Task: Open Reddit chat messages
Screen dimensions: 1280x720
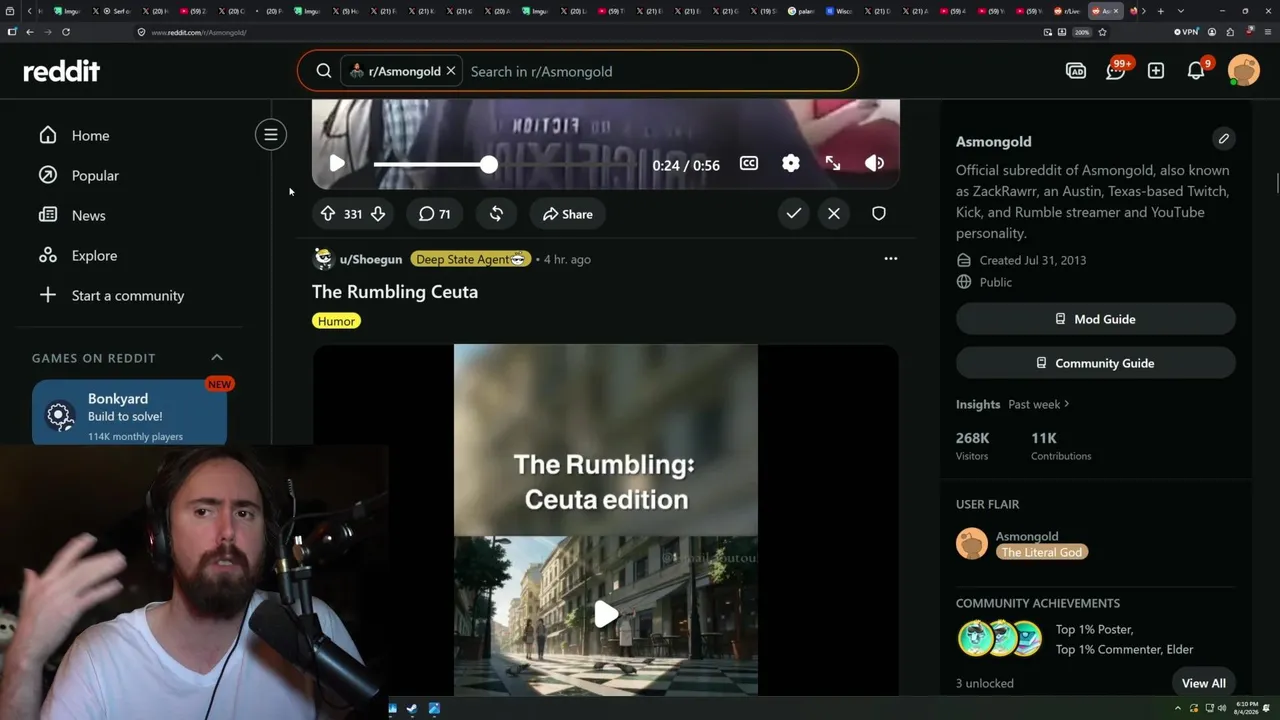Action: point(1116,70)
